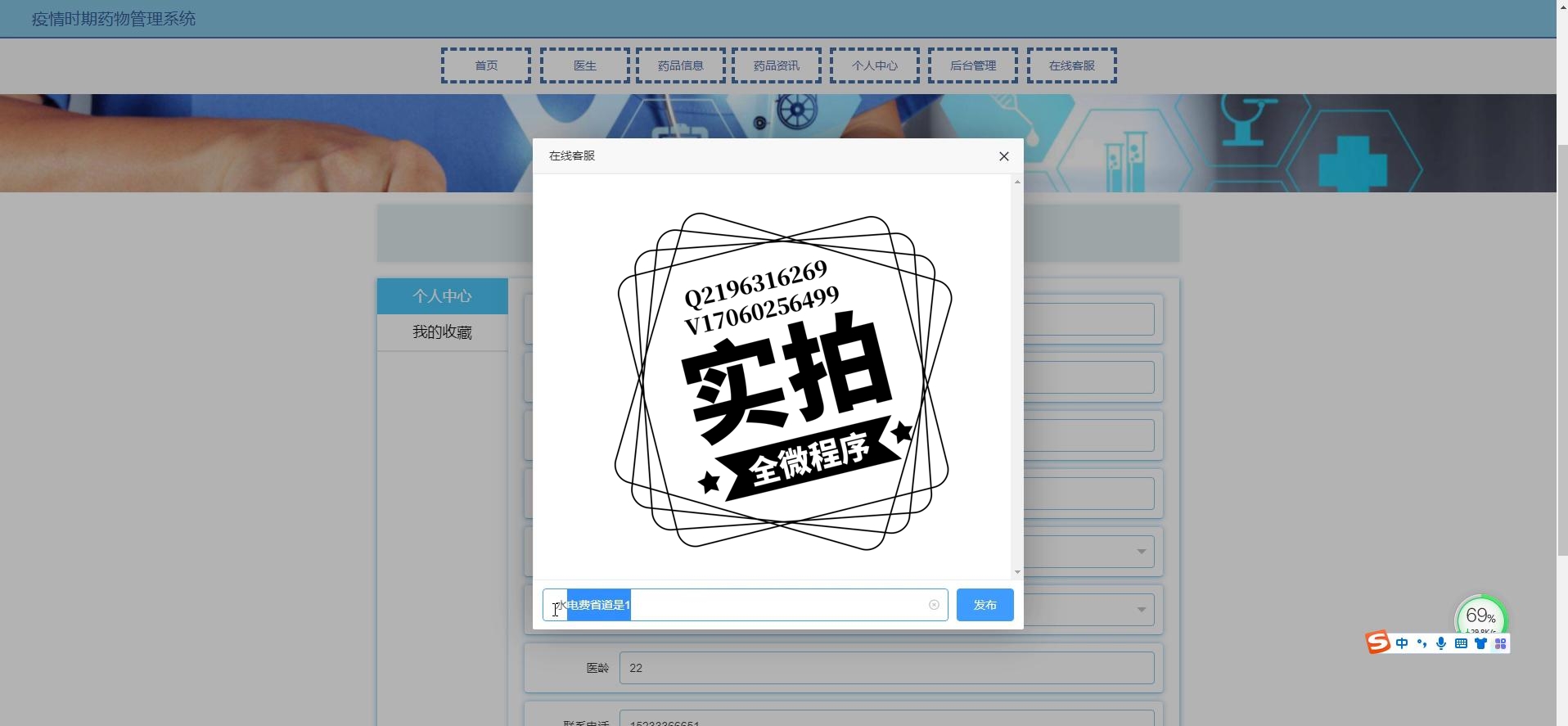This screenshot has height=726, width=1568.
Task: Open 在线客服 in the top navigation
Action: point(1072,65)
